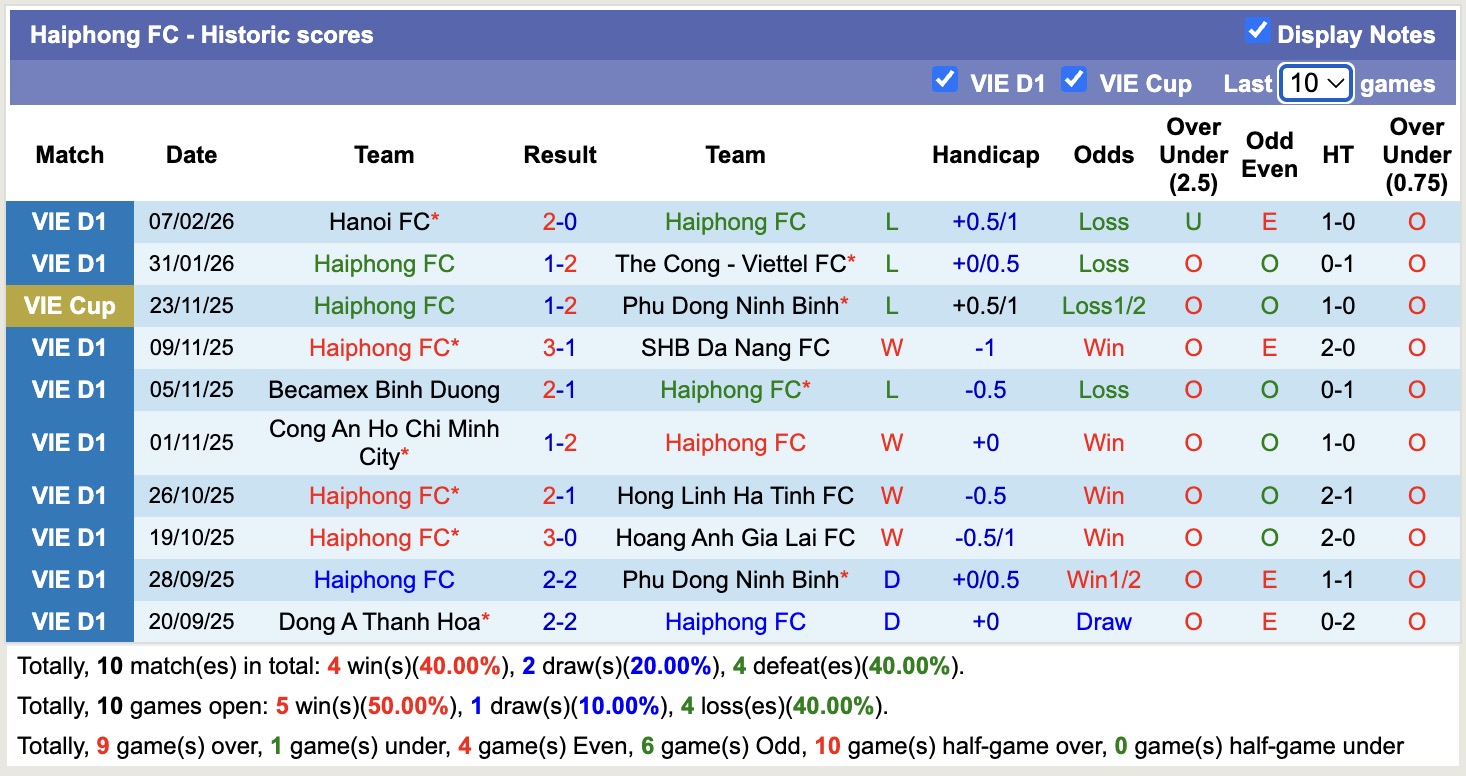Click the Draw odds on Dong A Thanh Hoa row
This screenshot has width=1466, height=776.
(1103, 621)
